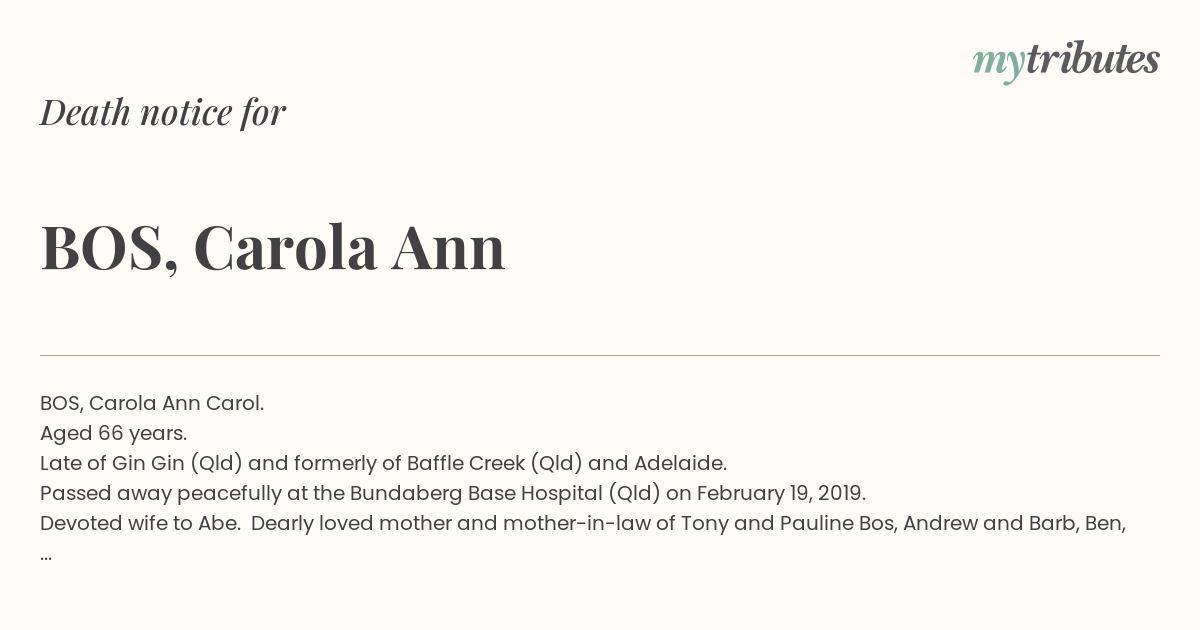Click the line "BOS, Carola Ann Carol."
The height and width of the screenshot is (630, 1200).
click(152, 404)
